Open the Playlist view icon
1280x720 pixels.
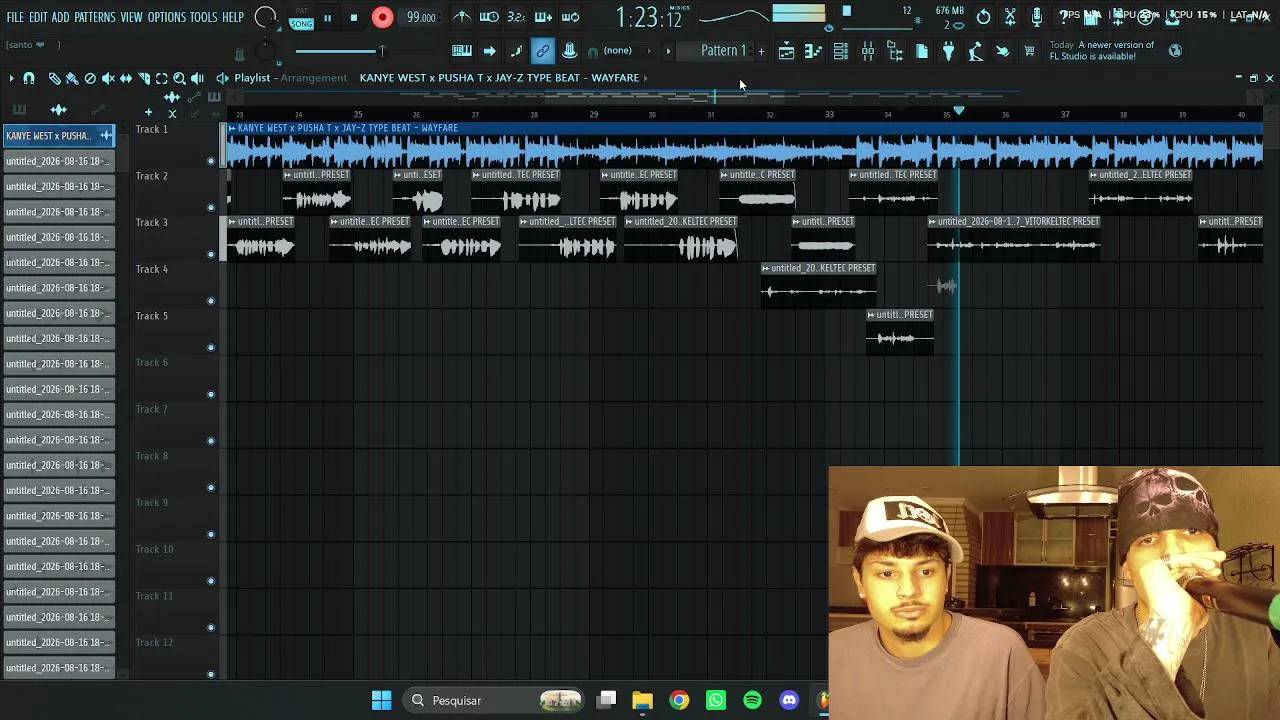click(786, 51)
